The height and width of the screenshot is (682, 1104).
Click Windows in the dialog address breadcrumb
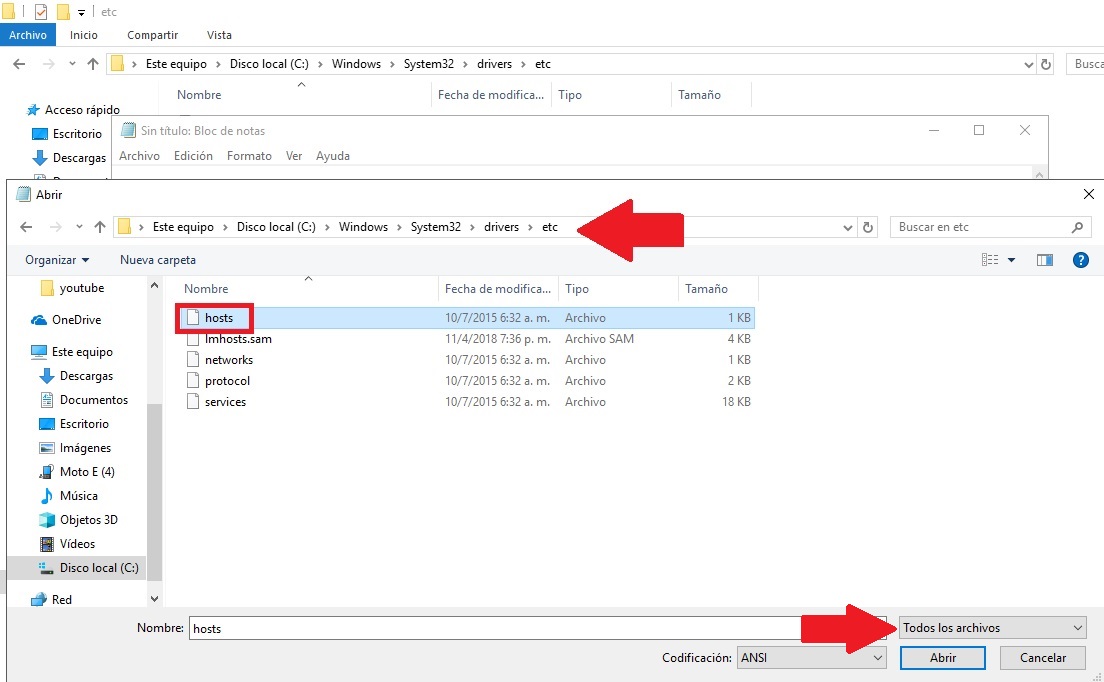tap(363, 227)
